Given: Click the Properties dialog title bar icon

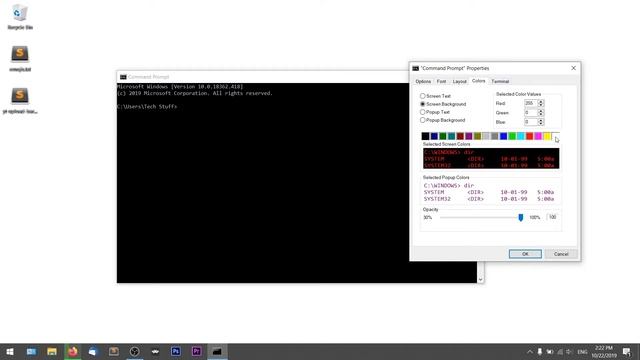Looking at the screenshot, I should coord(416,68).
